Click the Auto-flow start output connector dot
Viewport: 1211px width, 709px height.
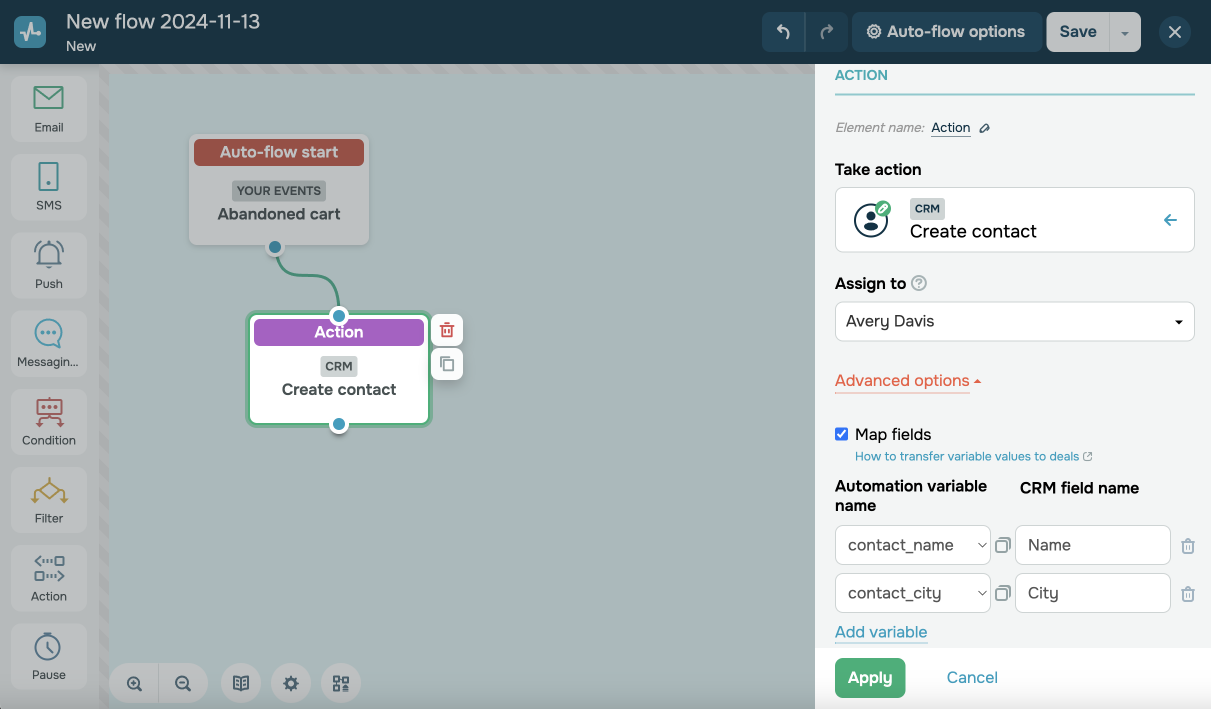(275, 247)
